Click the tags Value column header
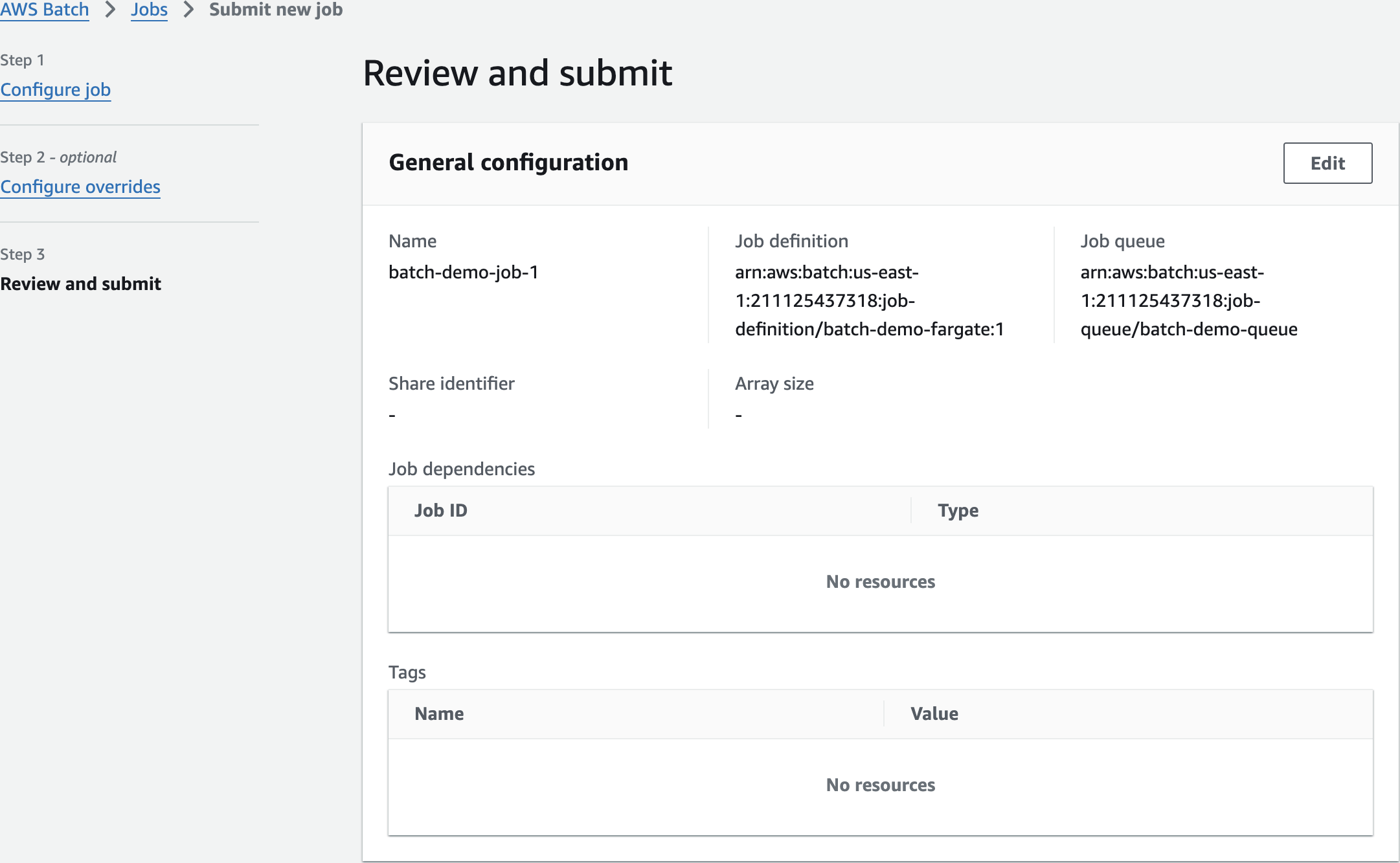The image size is (1400, 863). click(934, 713)
